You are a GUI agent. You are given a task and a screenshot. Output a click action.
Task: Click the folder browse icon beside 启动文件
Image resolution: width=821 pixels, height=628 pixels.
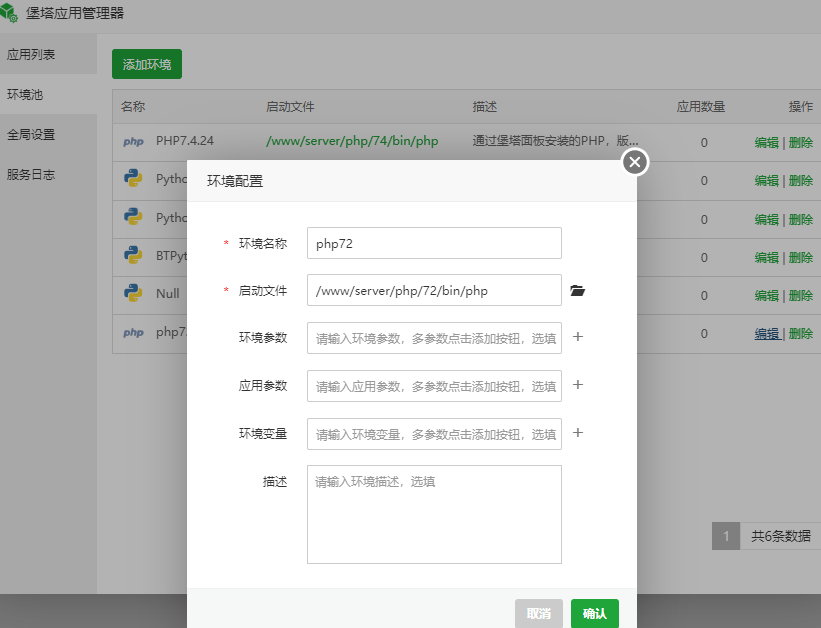(577, 290)
